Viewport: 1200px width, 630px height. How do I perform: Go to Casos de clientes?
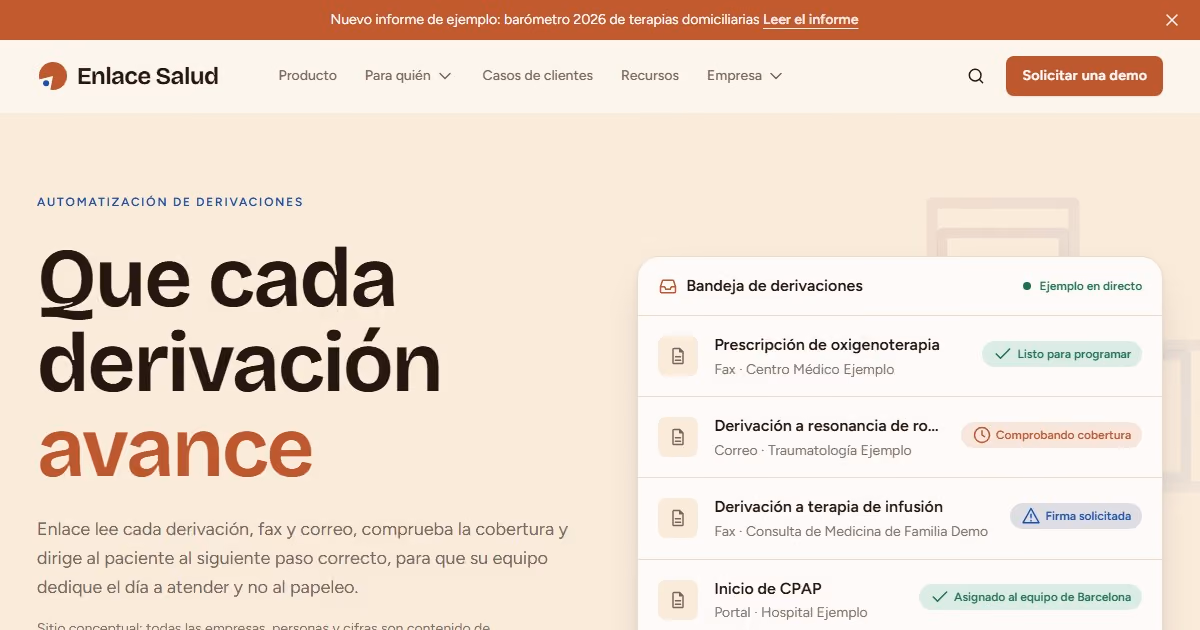[x=538, y=76]
